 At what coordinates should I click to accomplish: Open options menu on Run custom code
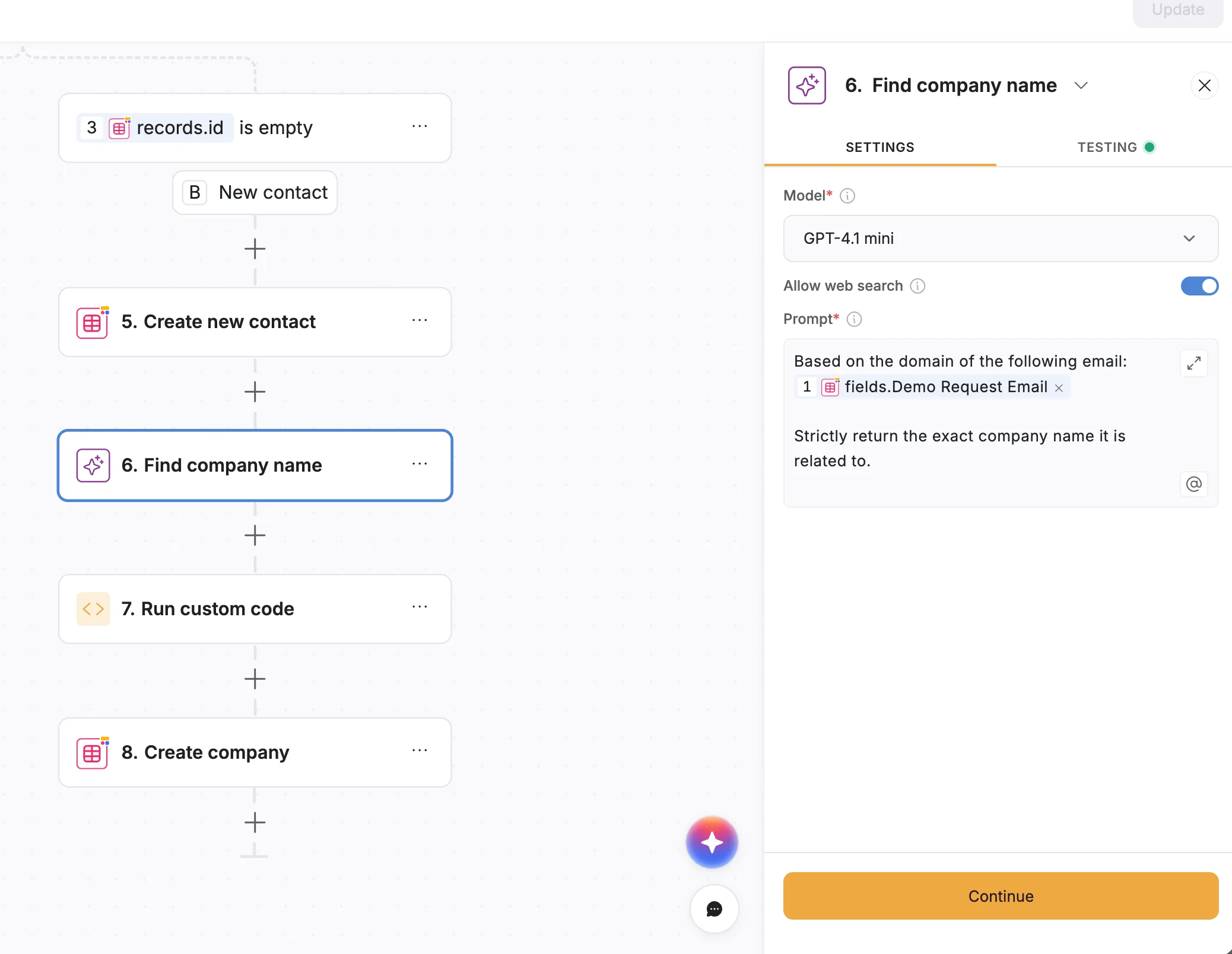420,607
